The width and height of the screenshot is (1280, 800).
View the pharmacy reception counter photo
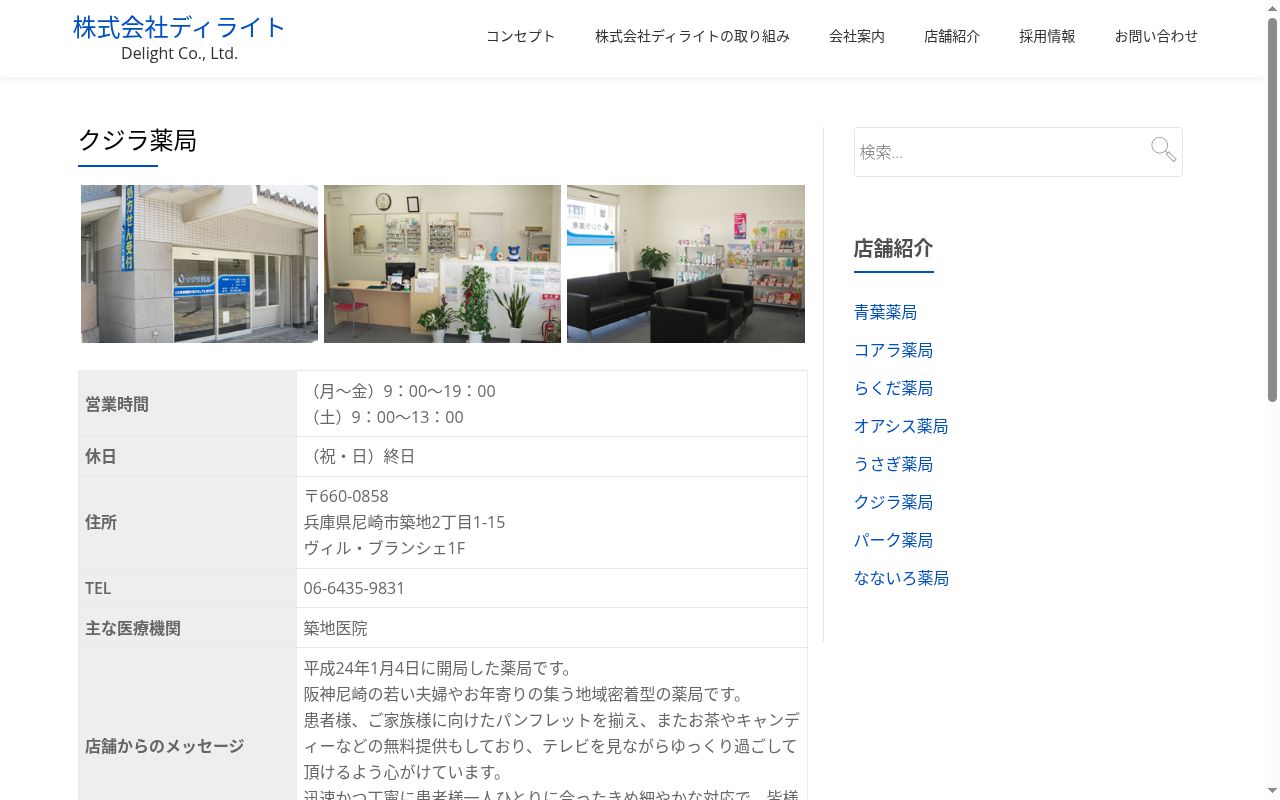tap(442, 264)
